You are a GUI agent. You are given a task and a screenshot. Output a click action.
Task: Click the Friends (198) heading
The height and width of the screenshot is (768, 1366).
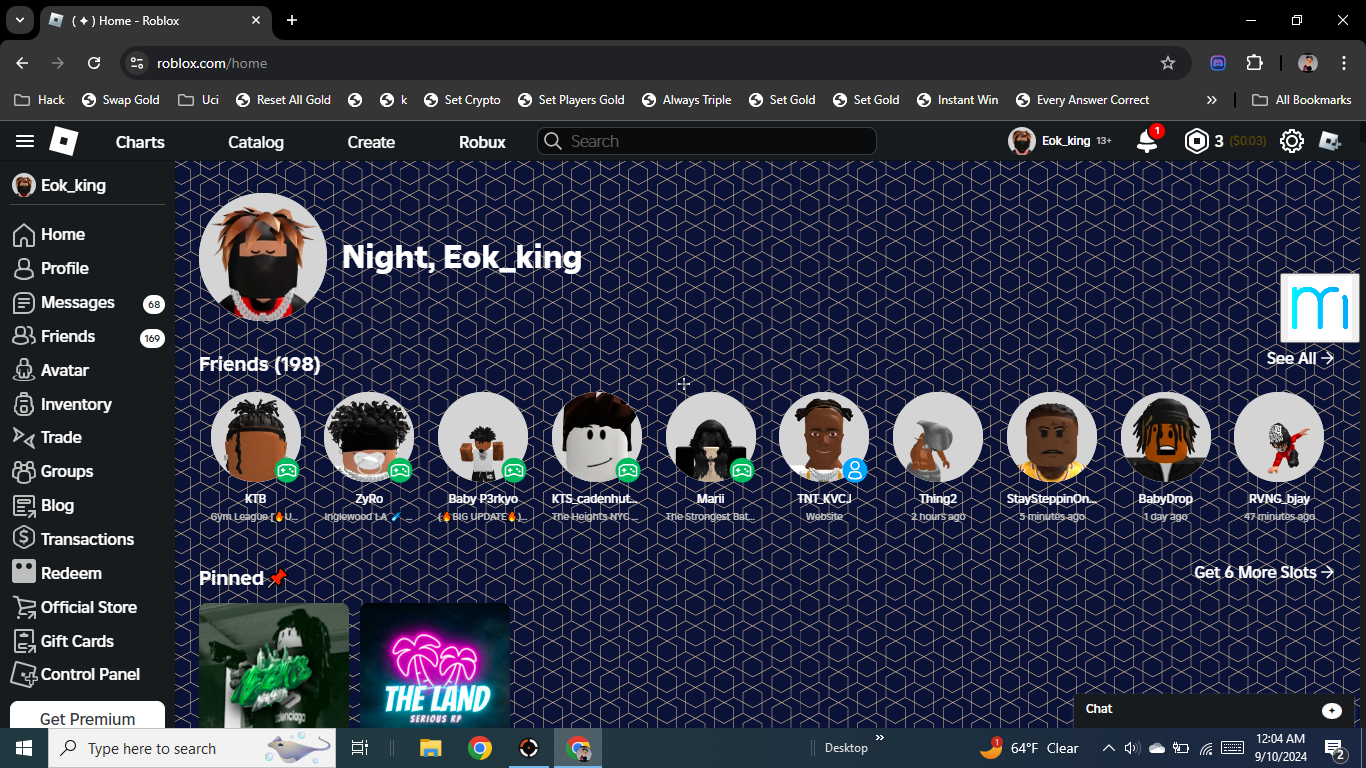260,364
